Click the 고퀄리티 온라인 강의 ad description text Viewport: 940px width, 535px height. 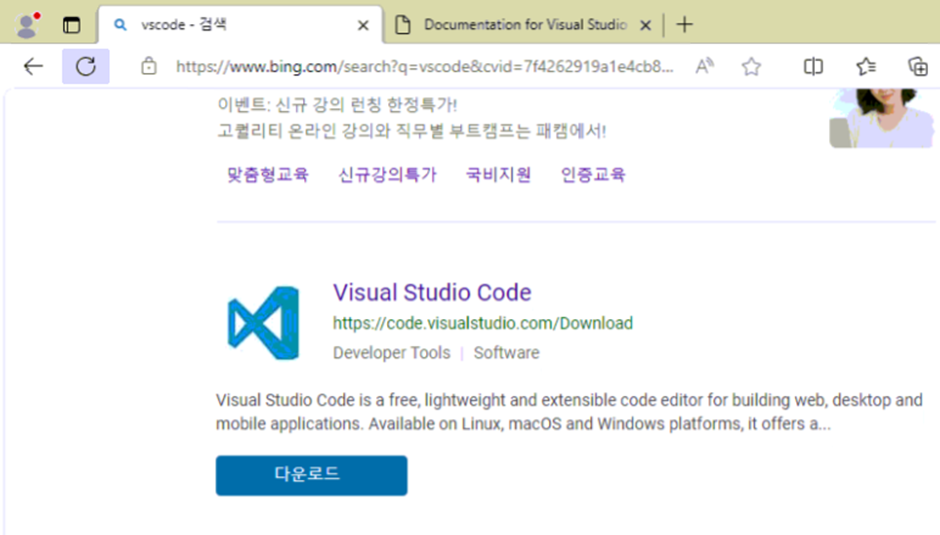click(x=411, y=131)
